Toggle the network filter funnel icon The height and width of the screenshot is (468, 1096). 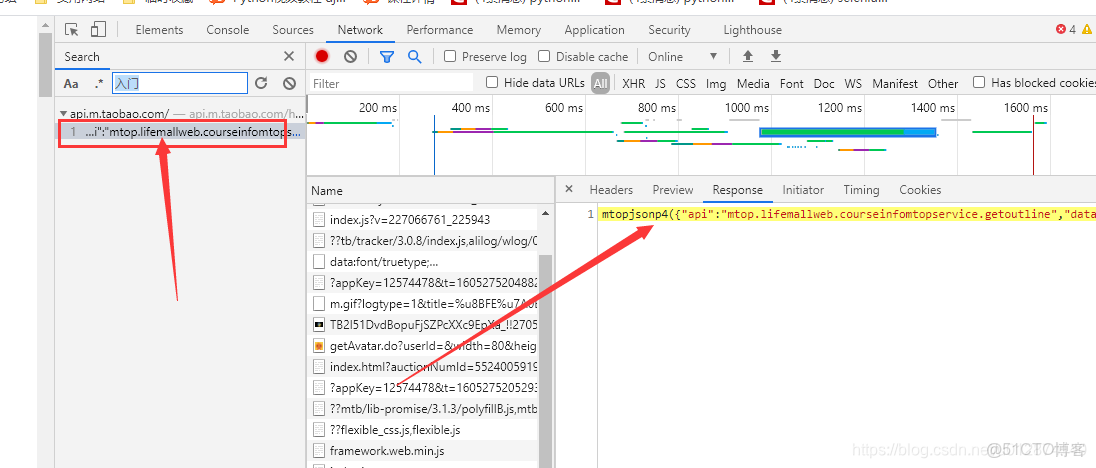[387, 57]
